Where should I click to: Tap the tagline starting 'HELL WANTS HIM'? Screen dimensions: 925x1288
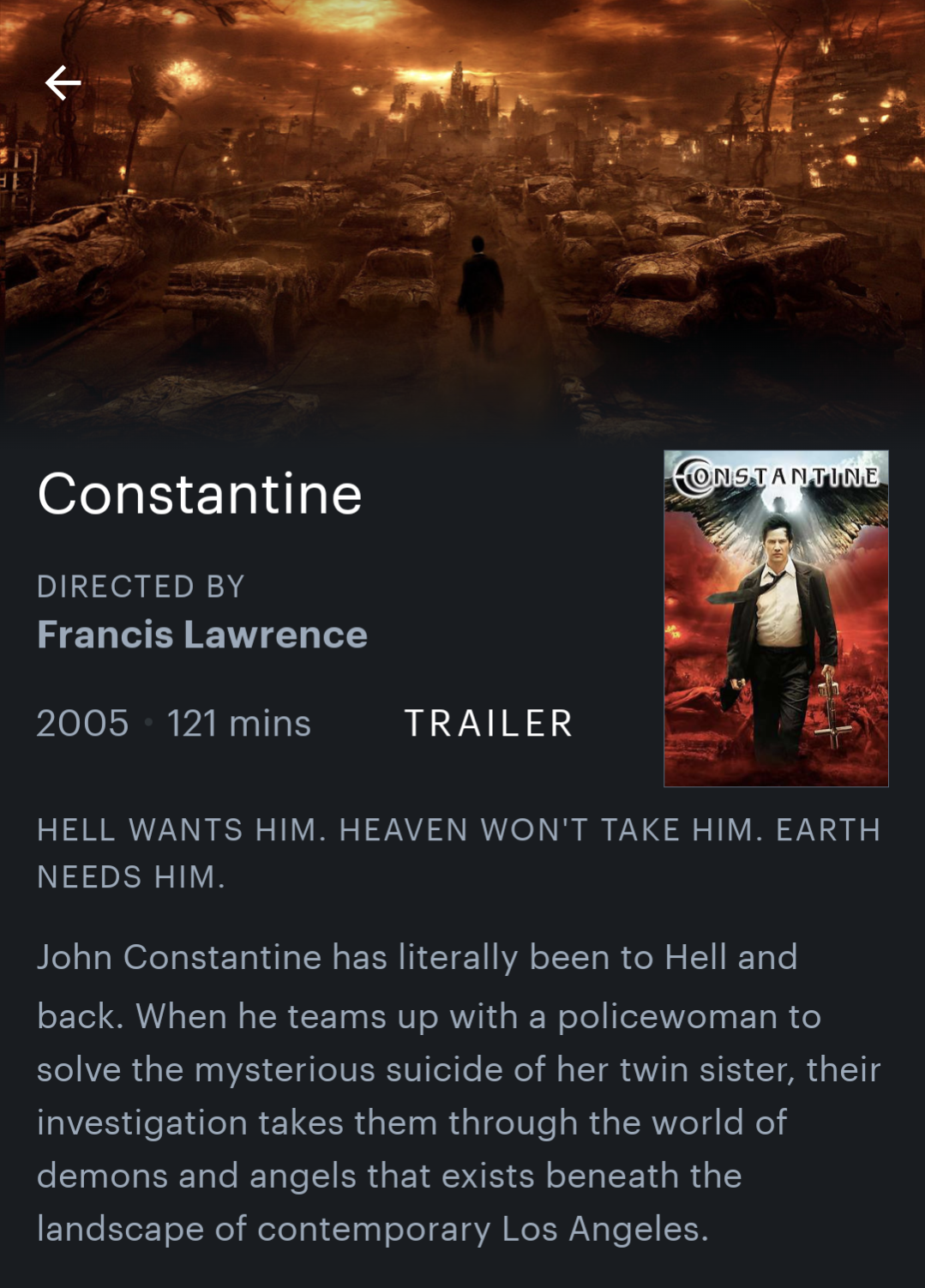pyautogui.click(x=459, y=853)
